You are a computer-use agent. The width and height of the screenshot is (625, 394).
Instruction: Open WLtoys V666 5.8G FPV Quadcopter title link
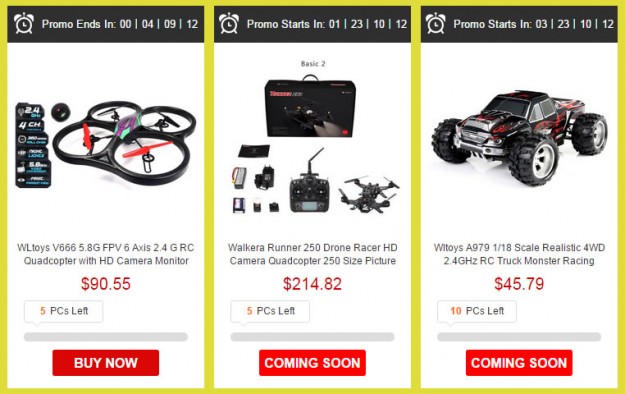106,254
